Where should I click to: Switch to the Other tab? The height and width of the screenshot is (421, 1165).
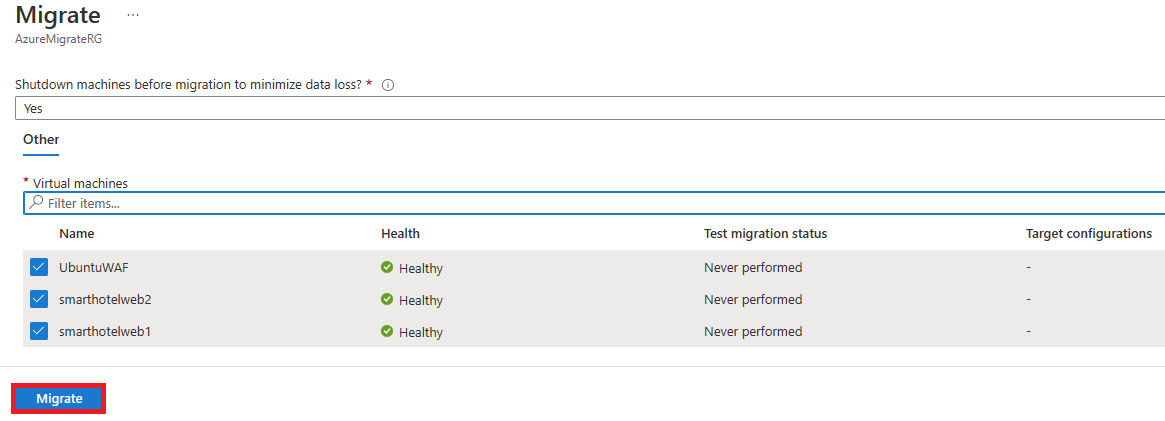click(41, 140)
